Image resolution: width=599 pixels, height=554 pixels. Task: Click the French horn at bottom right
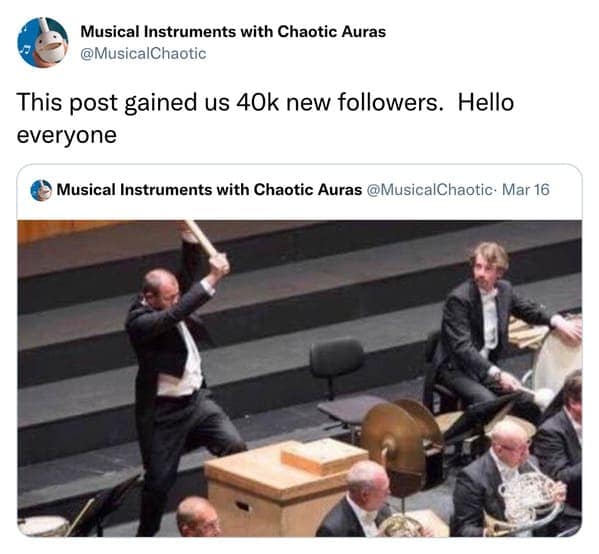coord(529,499)
